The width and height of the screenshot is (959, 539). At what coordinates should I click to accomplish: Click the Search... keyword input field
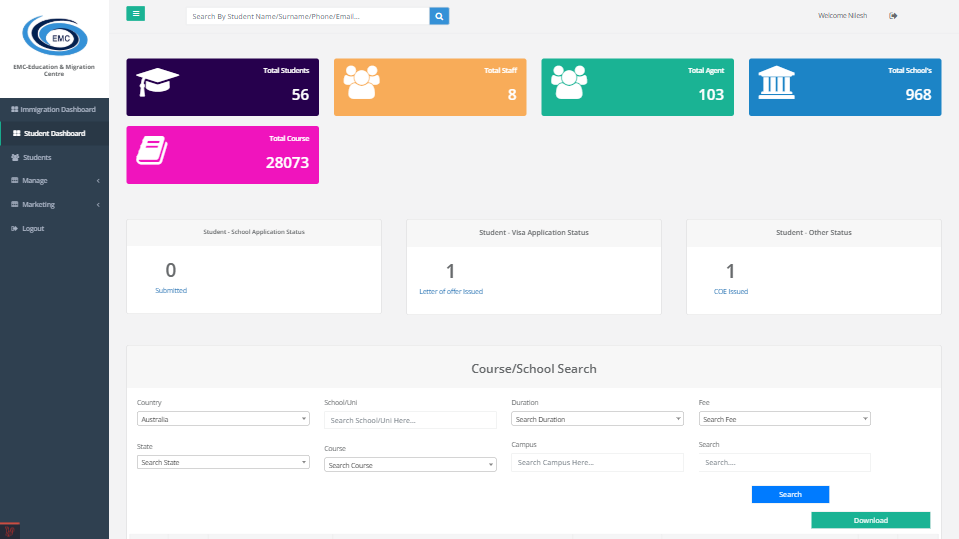[x=785, y=463]
